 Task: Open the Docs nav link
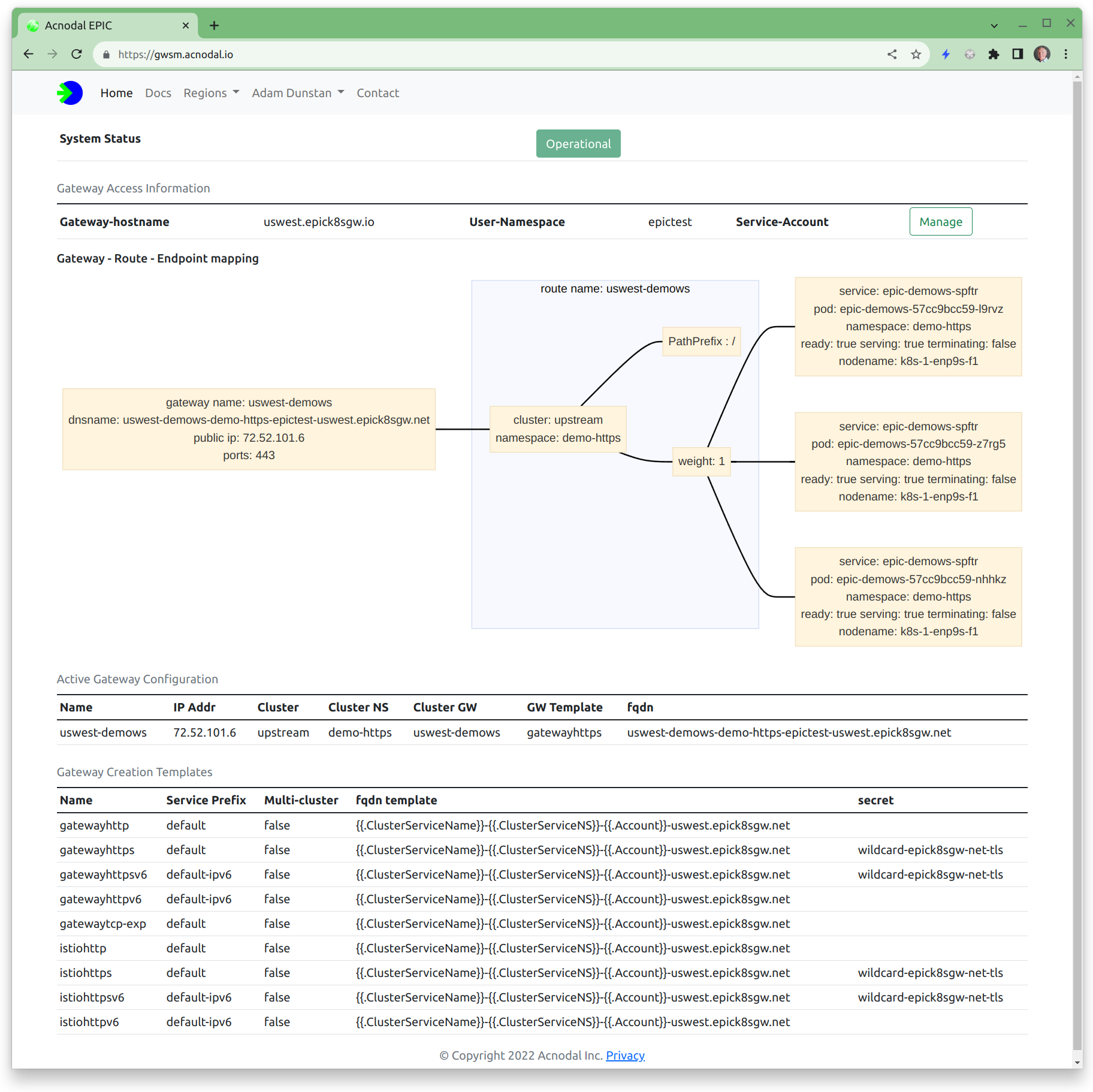[x=158, y=93]
